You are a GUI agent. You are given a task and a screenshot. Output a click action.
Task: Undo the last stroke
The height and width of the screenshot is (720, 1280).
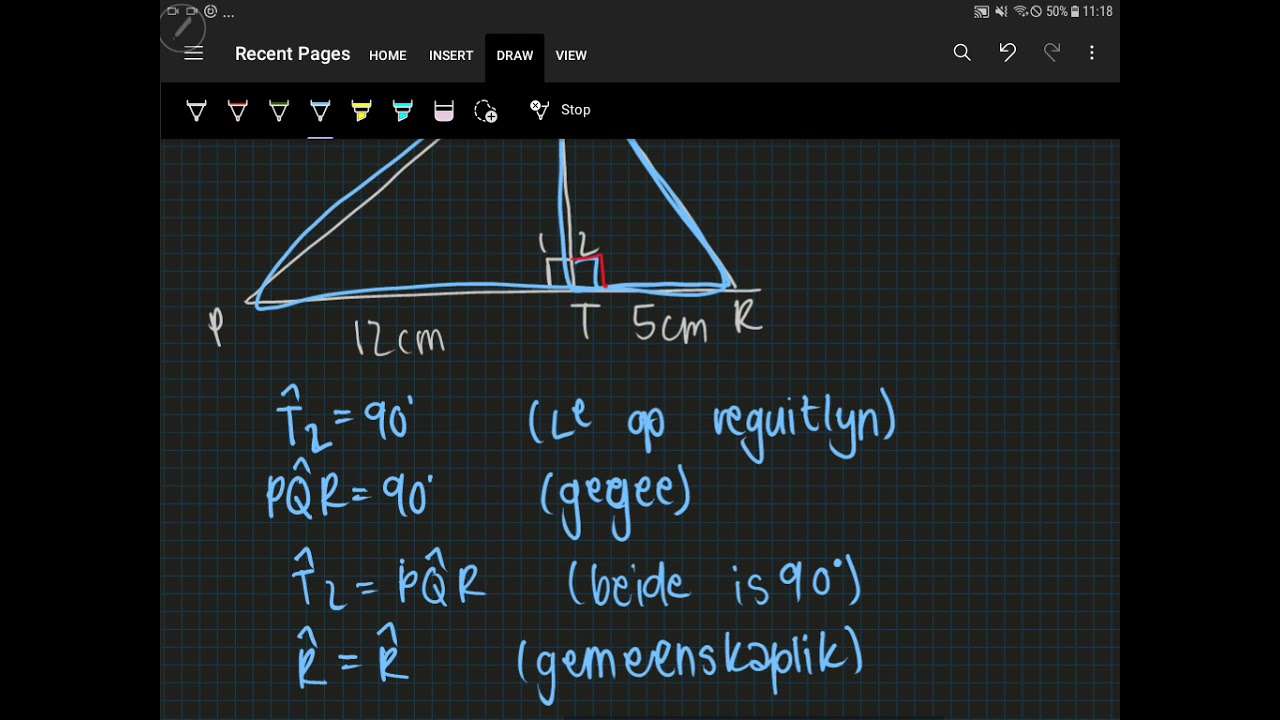pyautogui.click(x=1007, y=53)
